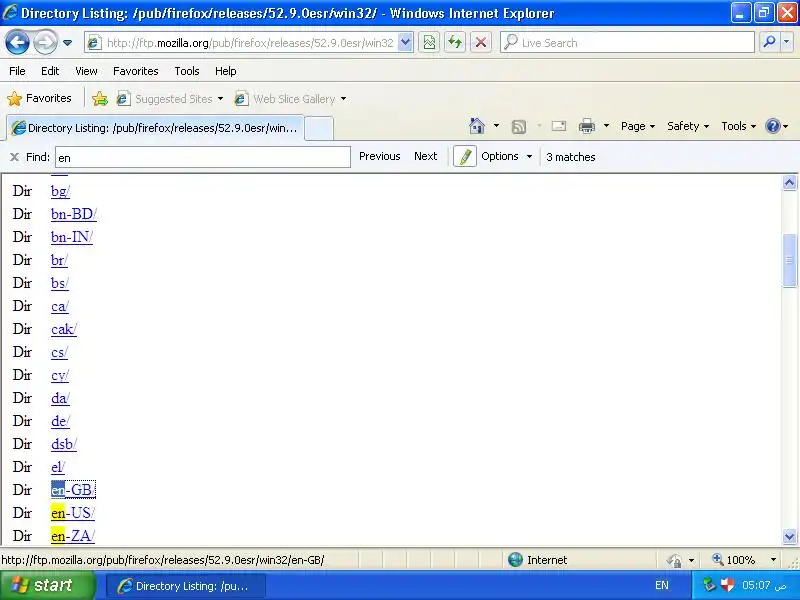
Task: Expand the Home button dropdown arrow
Action: pos(496,126)
